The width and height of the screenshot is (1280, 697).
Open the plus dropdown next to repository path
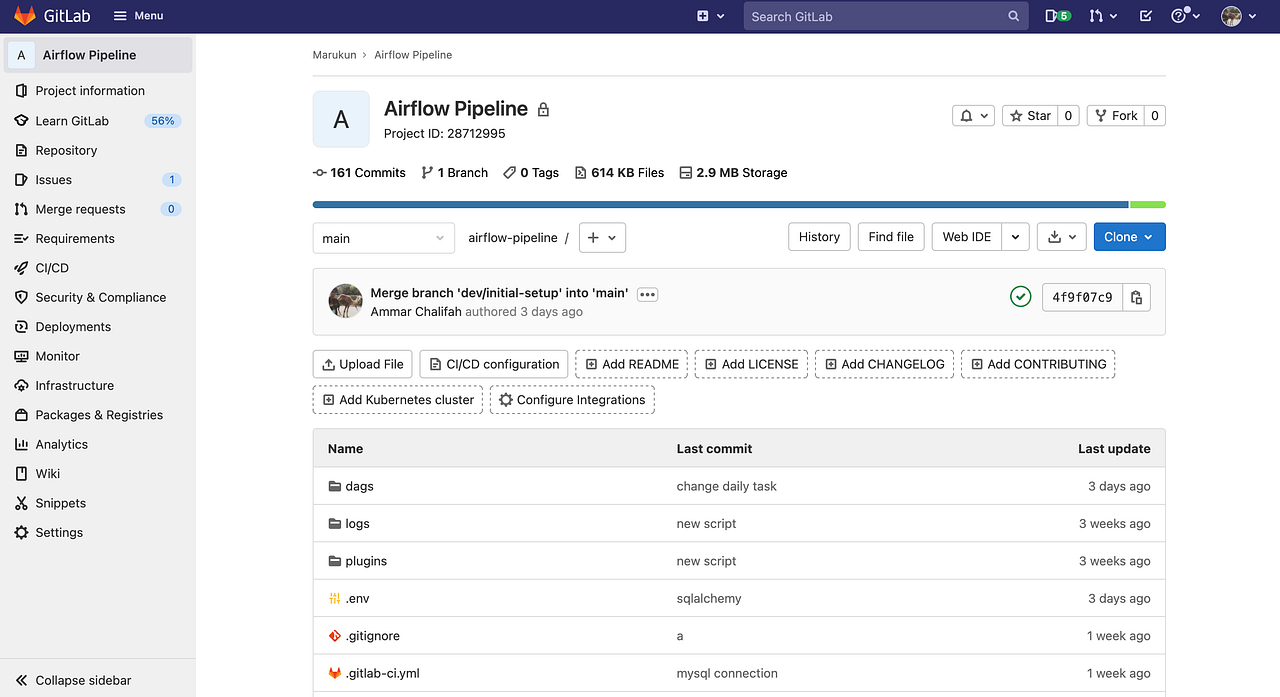601,237
